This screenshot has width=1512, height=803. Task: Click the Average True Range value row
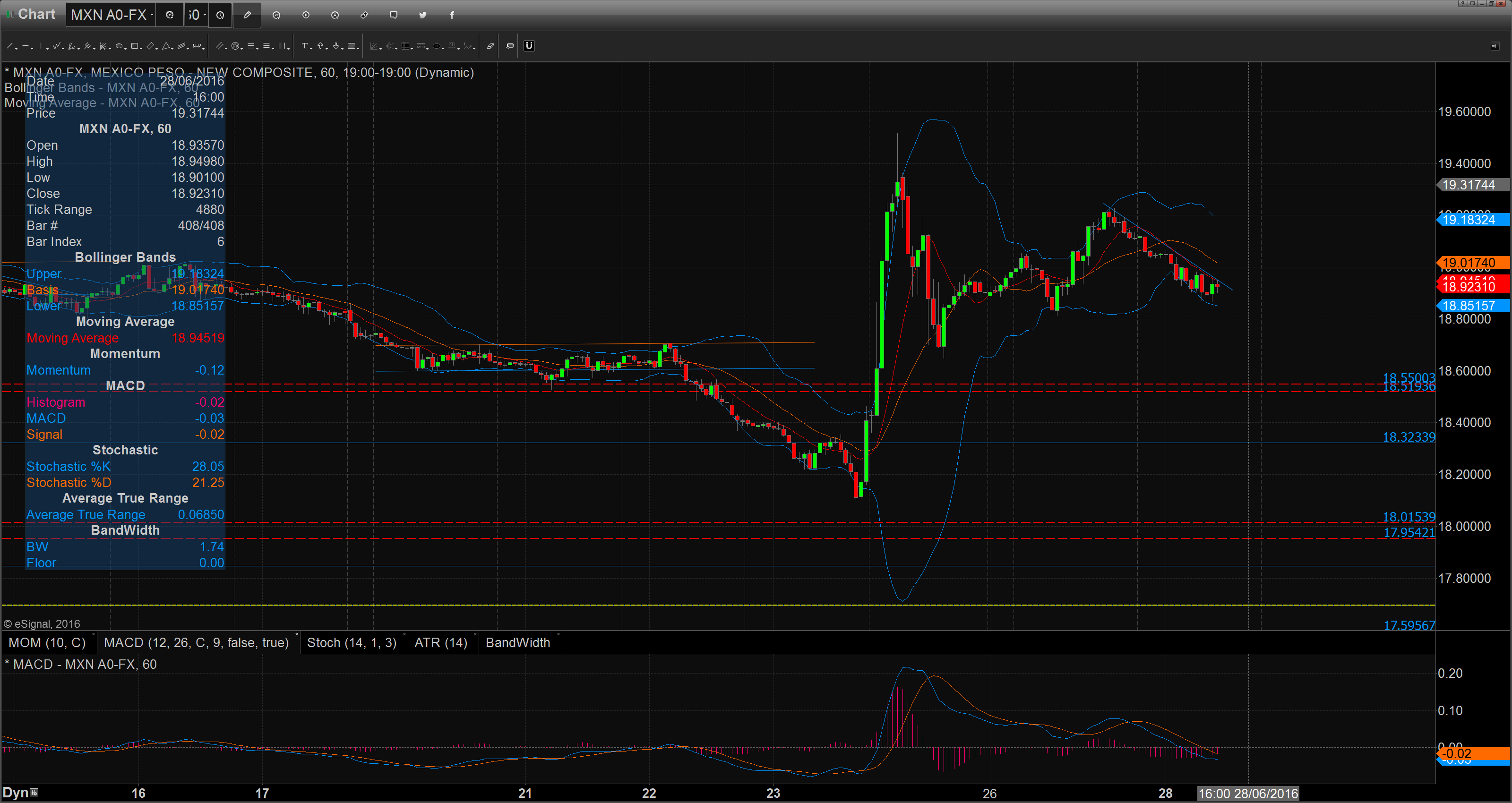125,515
